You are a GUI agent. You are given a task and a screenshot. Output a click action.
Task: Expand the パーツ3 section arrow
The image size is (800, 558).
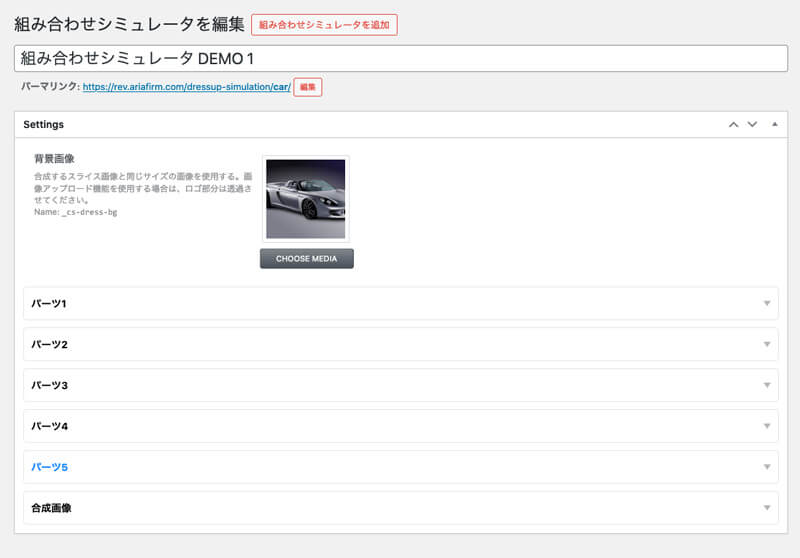pos(767,385)
